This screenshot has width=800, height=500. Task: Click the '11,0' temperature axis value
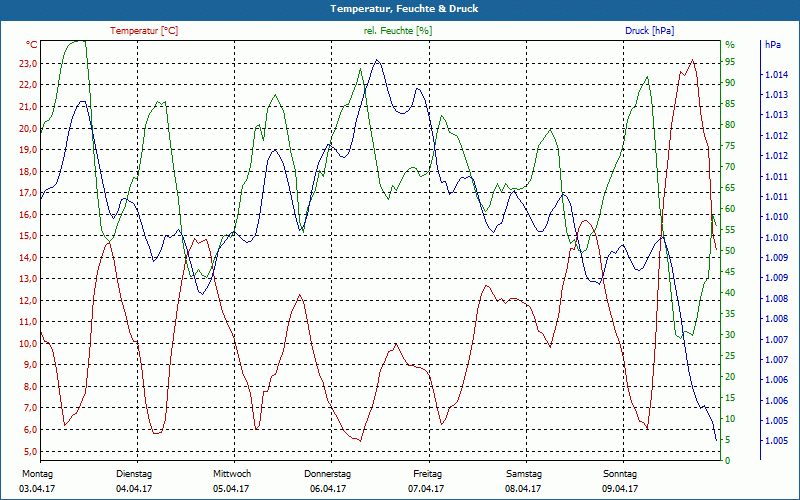pyautogui.click(x=28, y=322)
